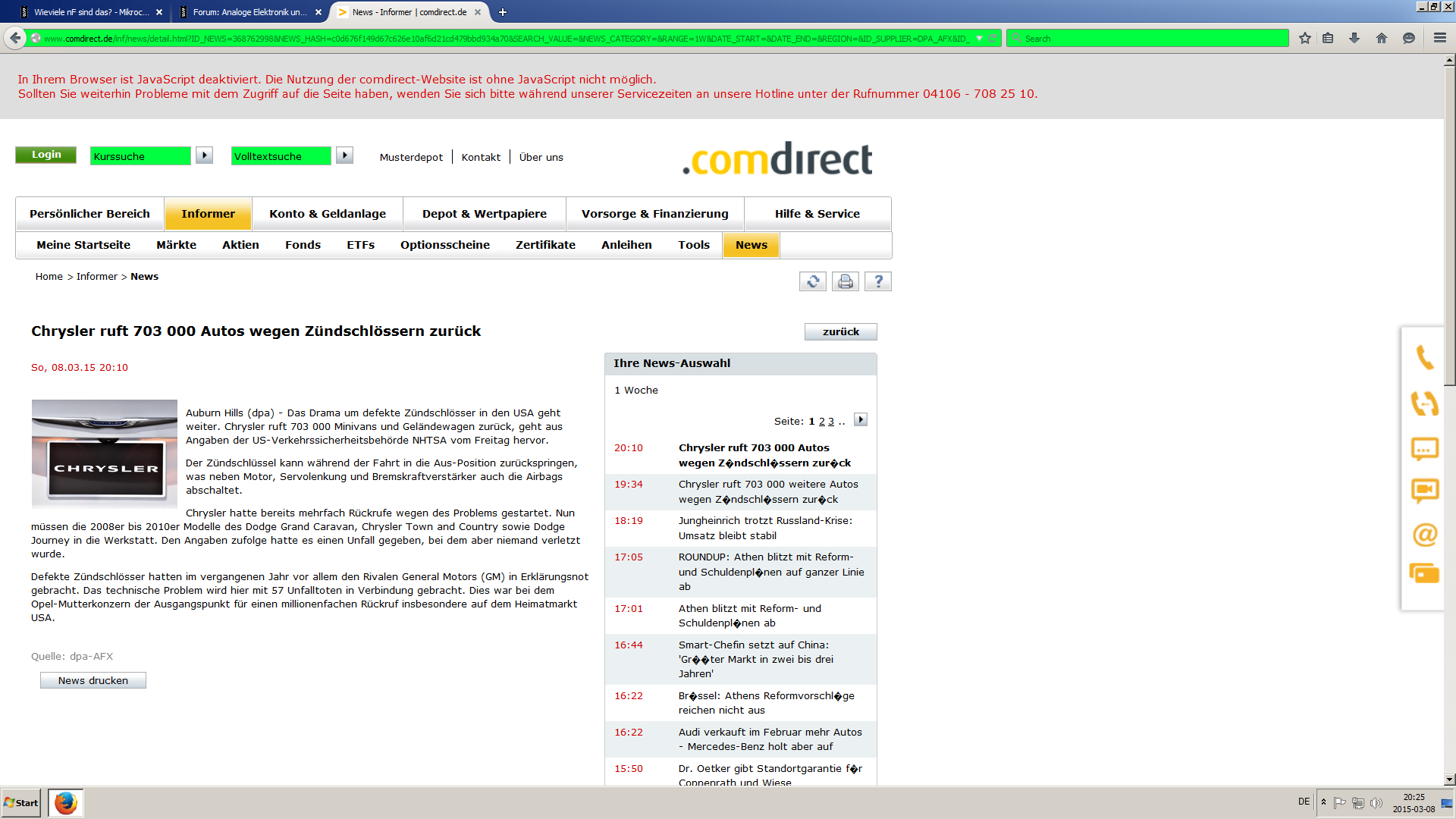Open Konto & Geldanlage main tab
The width and height of the screenshot is (1456, 819).
pyautogui.click(x=328, y=214)
